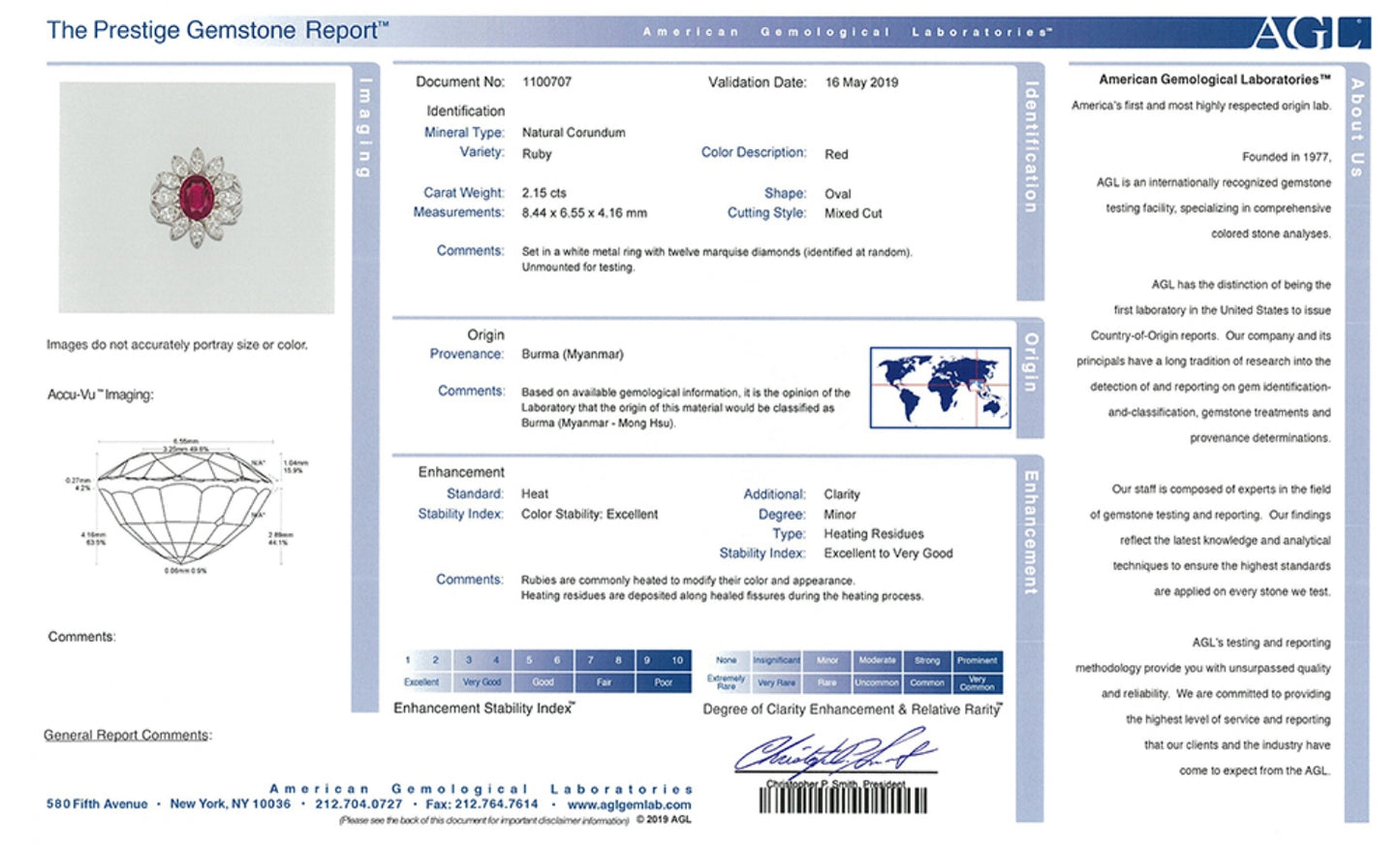Open the www.aglgemlab.com website link
Image resolution: width=1400 pixels, height=851 pixels.
pos(629,804)
